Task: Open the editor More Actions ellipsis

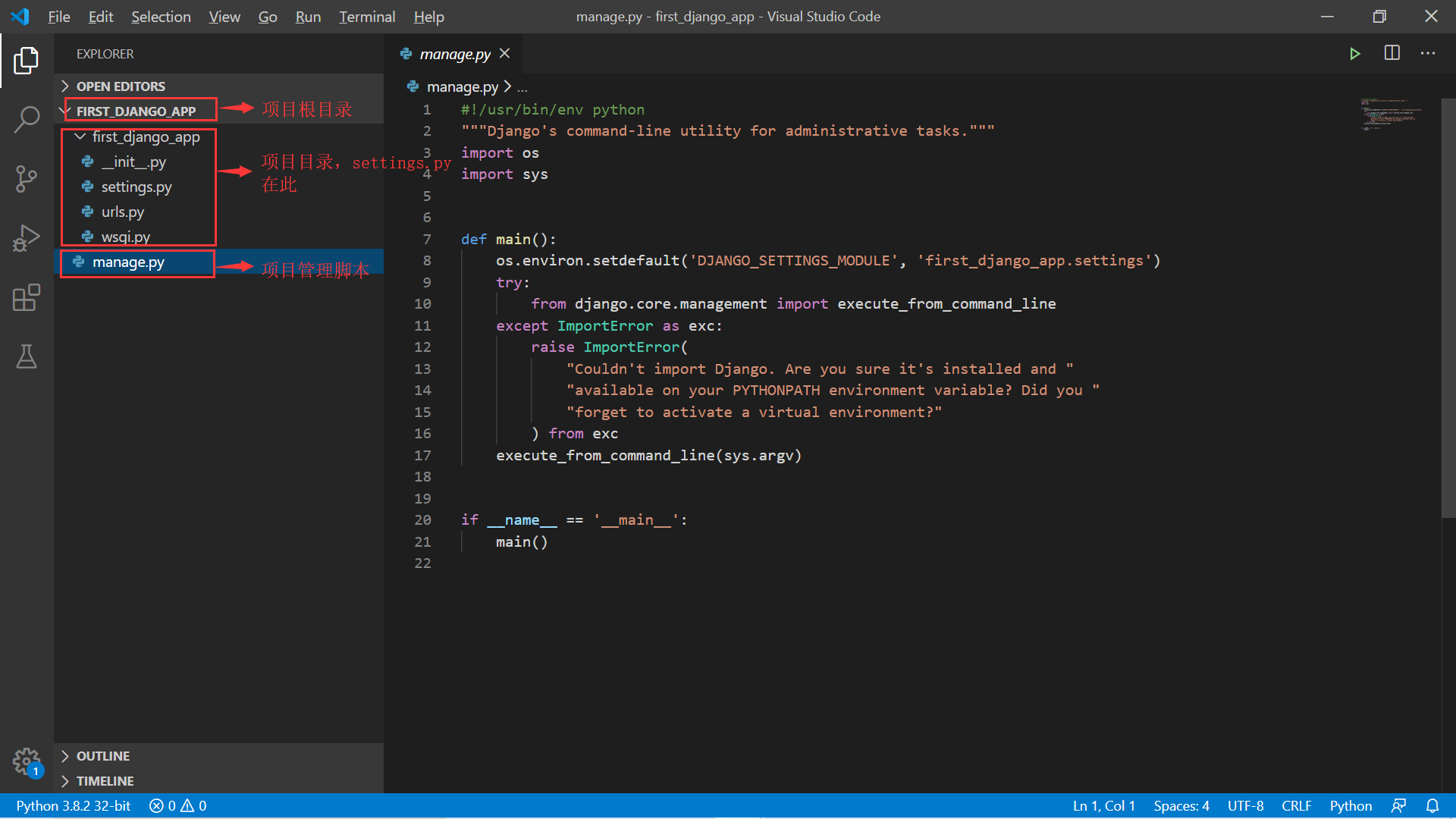Action: [1428, 53]
